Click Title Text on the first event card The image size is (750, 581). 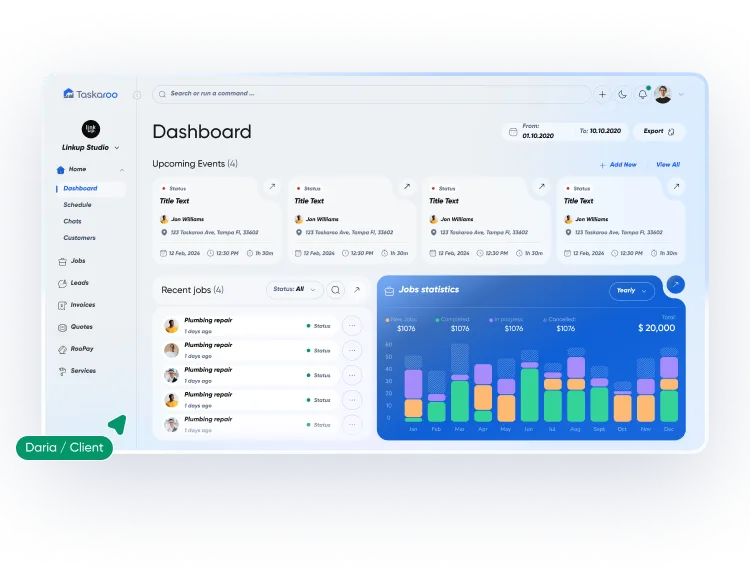click(x=175, y=201)
